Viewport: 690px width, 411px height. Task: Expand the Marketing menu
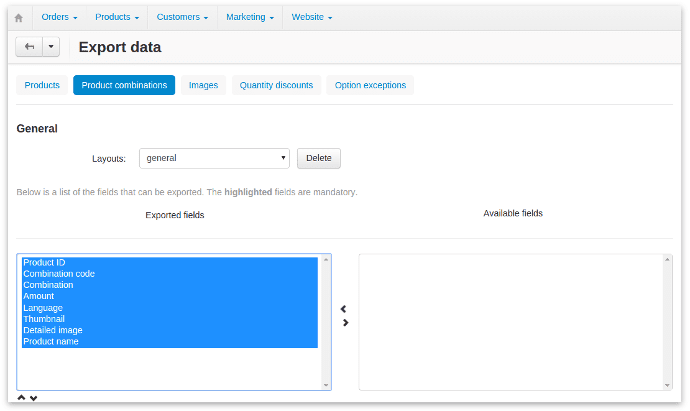[250, 17]
